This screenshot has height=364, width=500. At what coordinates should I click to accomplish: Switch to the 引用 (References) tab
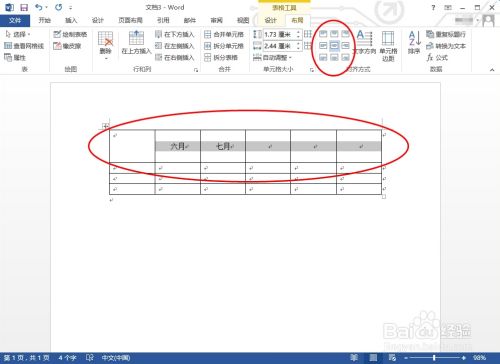[x=163, y=20]
